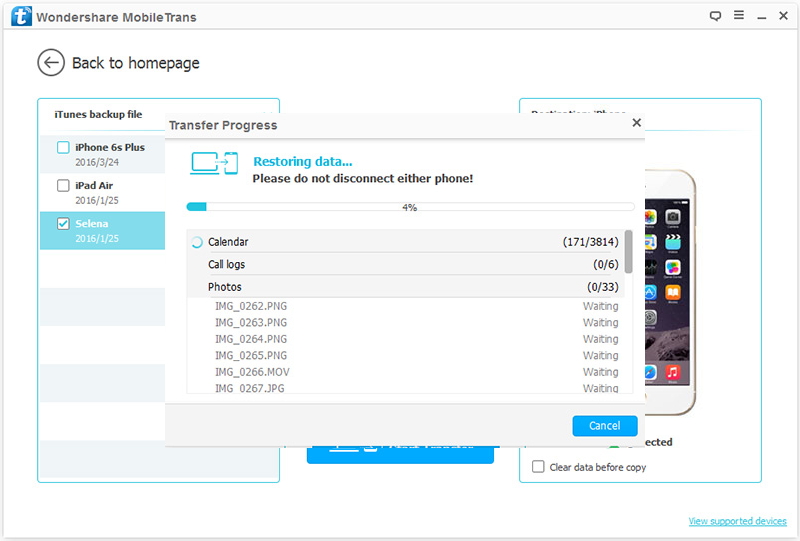Image resolution: width=800 pixels, height=541 pixels.
Task: Open the feedback speech bubble icon
Action: 715,16
